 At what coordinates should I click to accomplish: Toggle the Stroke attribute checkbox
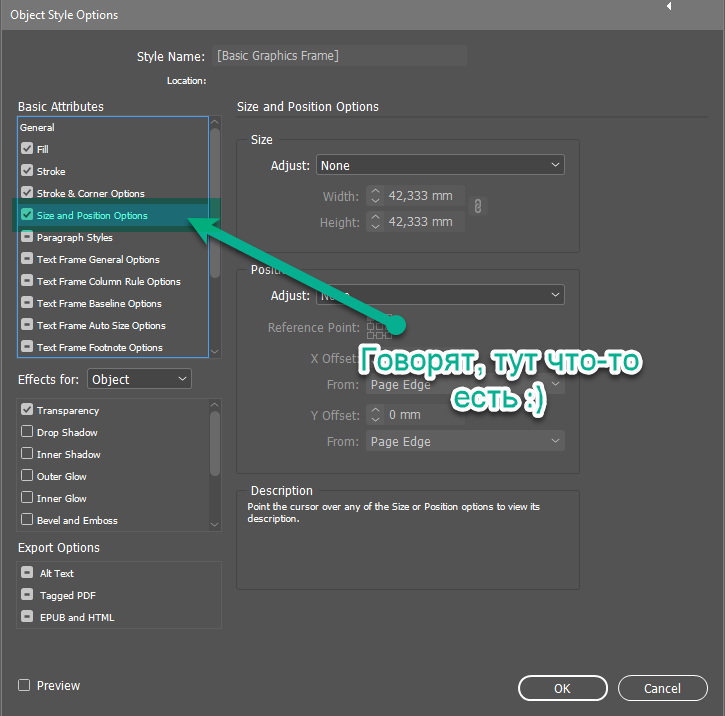tap(27, 171)
